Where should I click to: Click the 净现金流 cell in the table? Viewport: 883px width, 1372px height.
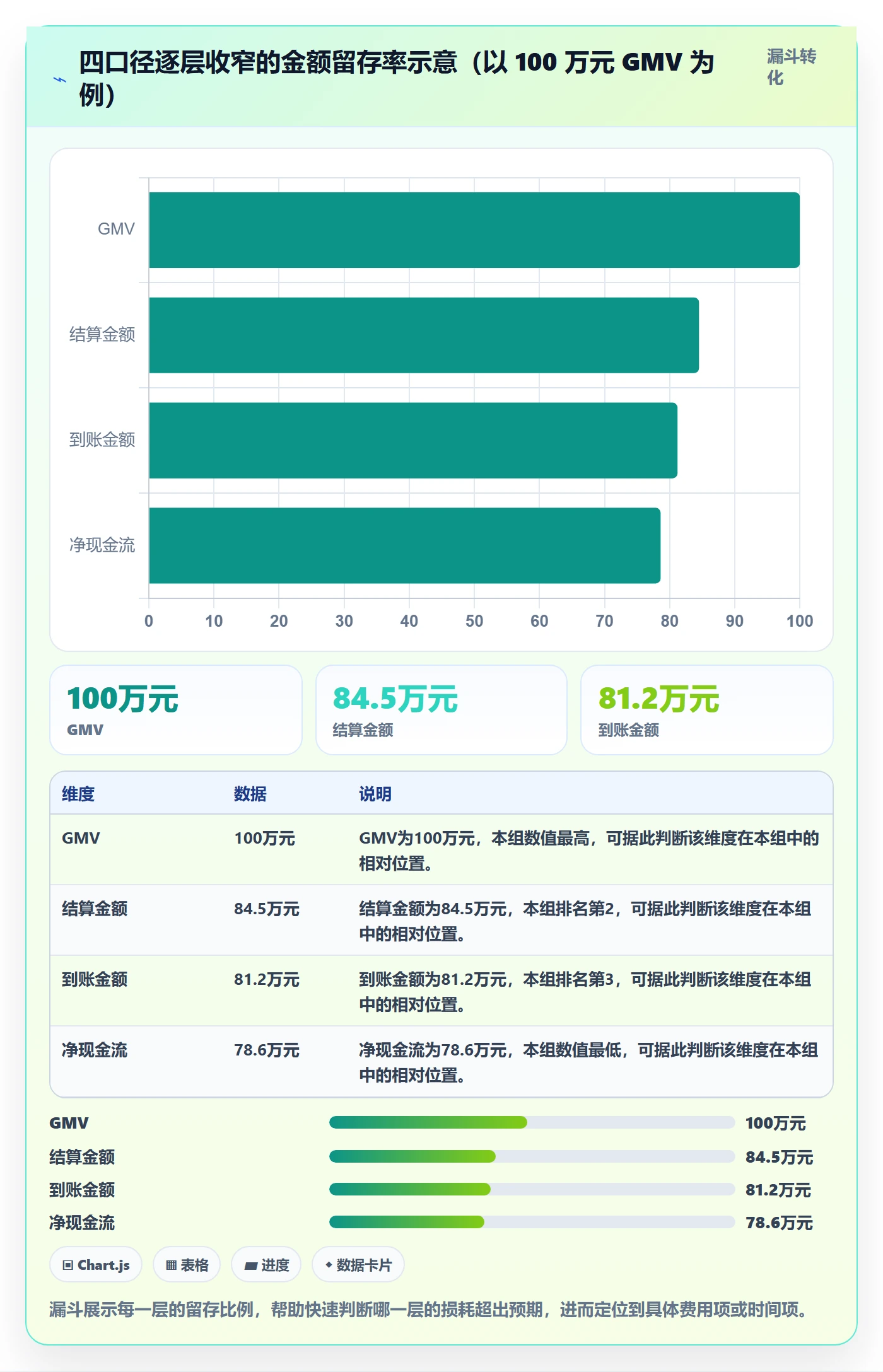(x=95, y=1050)
